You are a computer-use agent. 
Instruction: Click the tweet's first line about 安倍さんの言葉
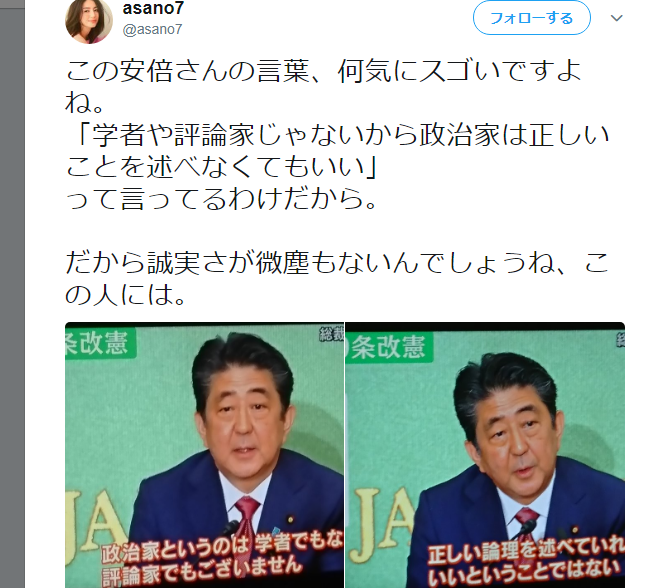pos(323,71)
